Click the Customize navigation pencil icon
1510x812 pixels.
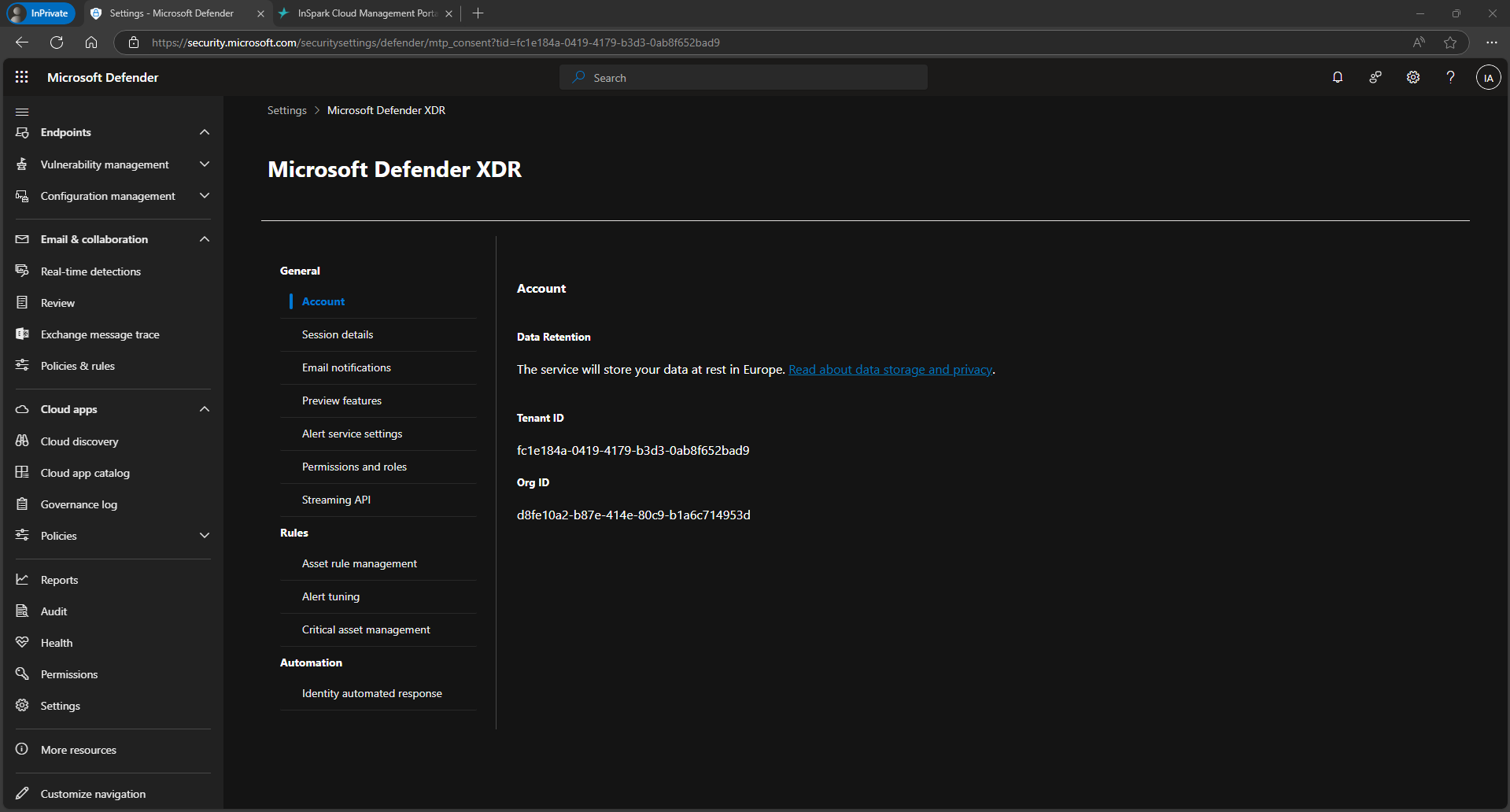click(x=22, y=794)
